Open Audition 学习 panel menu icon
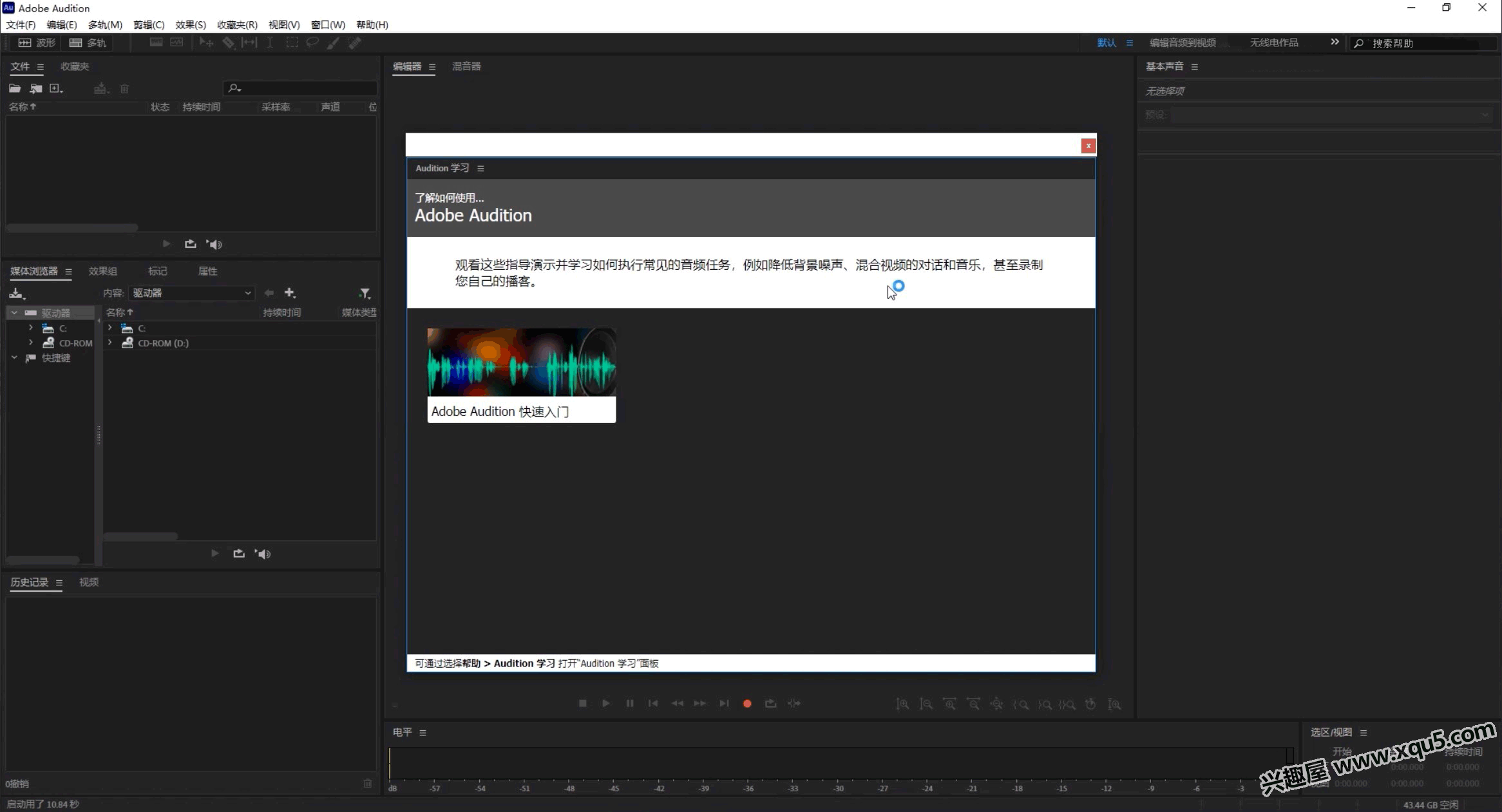Viewport: 1502px width, 812px height. point(480,169)
